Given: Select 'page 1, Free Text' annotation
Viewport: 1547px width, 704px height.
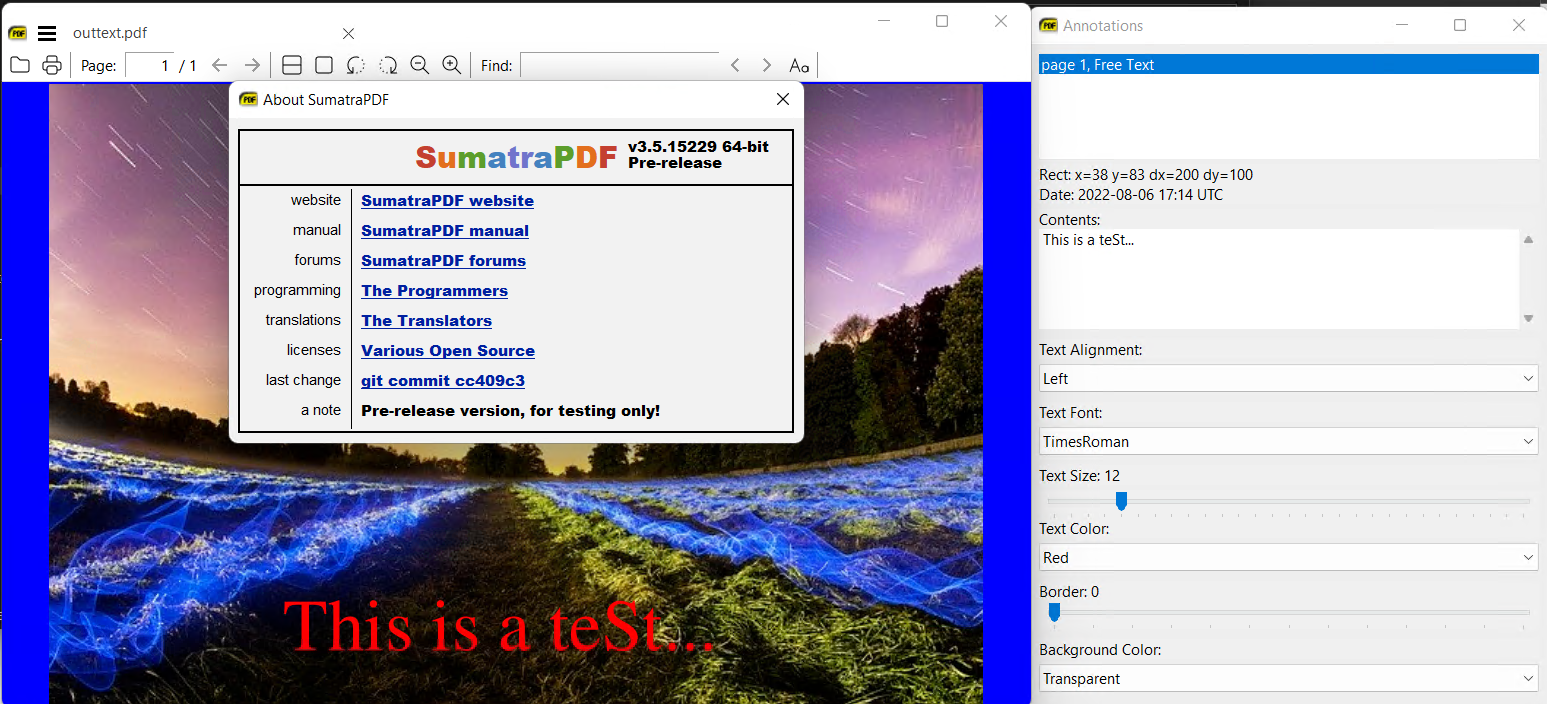Looking at the screenshot, I should (x=1288, y=64).
